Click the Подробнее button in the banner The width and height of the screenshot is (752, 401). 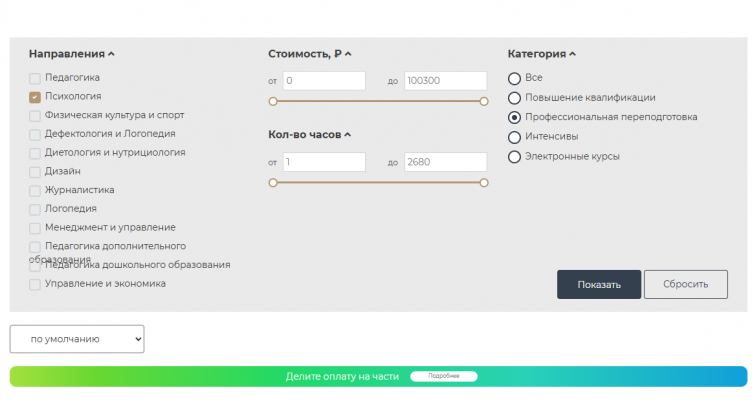[443, 377]
